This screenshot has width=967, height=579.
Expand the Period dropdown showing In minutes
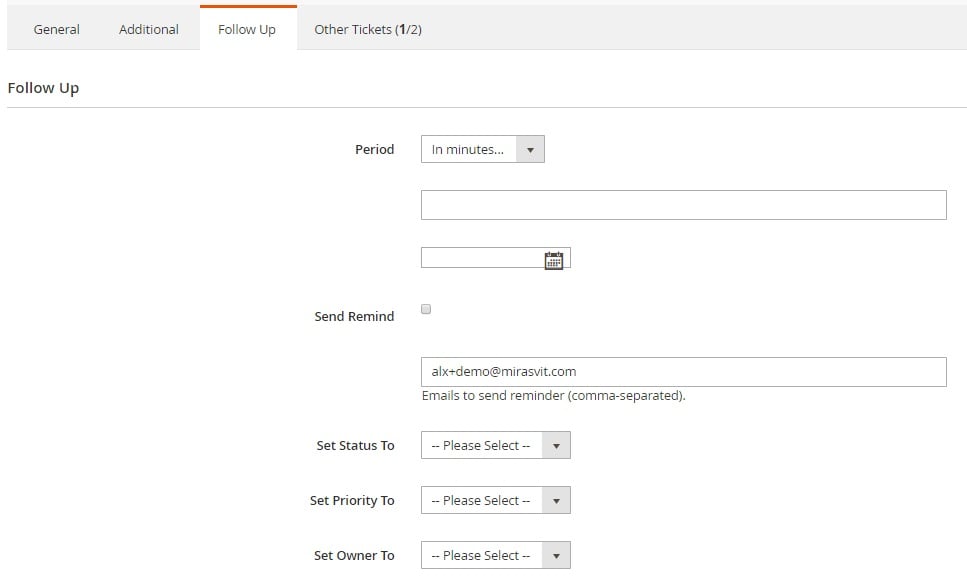pos(482,149)
